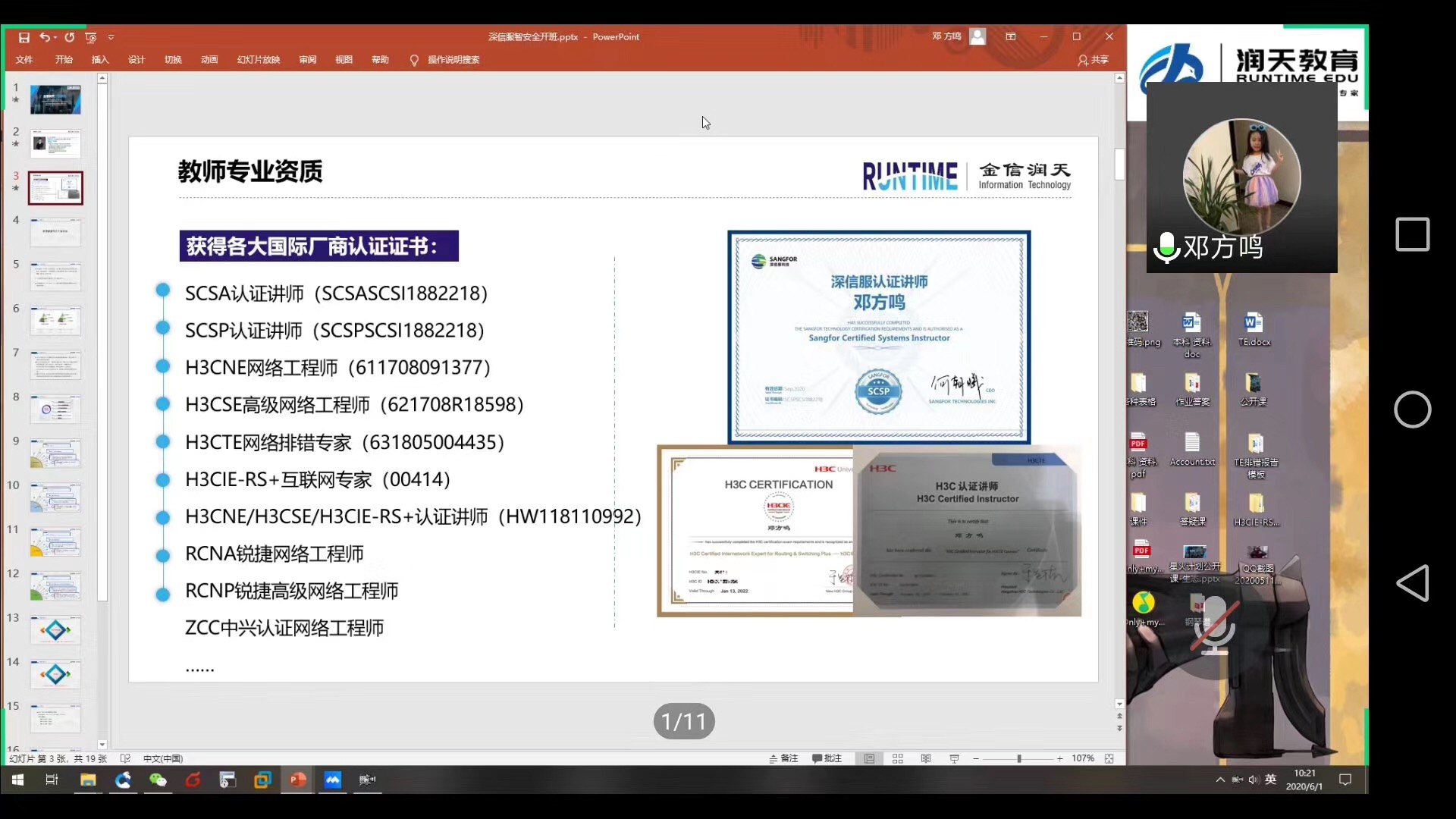This screenshot has width=1456, height=819.
Task: Expand Customize Quick Access Toolbar dropdown
Action: (x=111, y=37)
